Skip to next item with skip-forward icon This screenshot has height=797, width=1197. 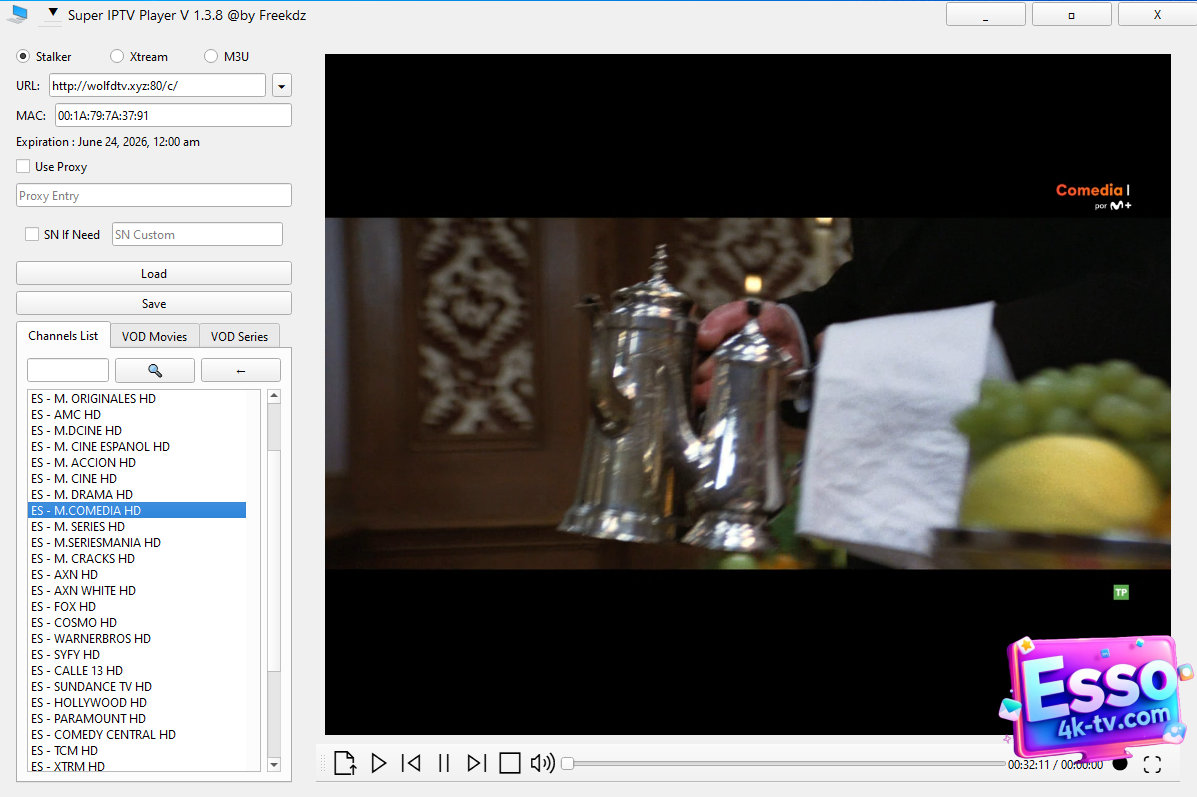pos(477,763)
